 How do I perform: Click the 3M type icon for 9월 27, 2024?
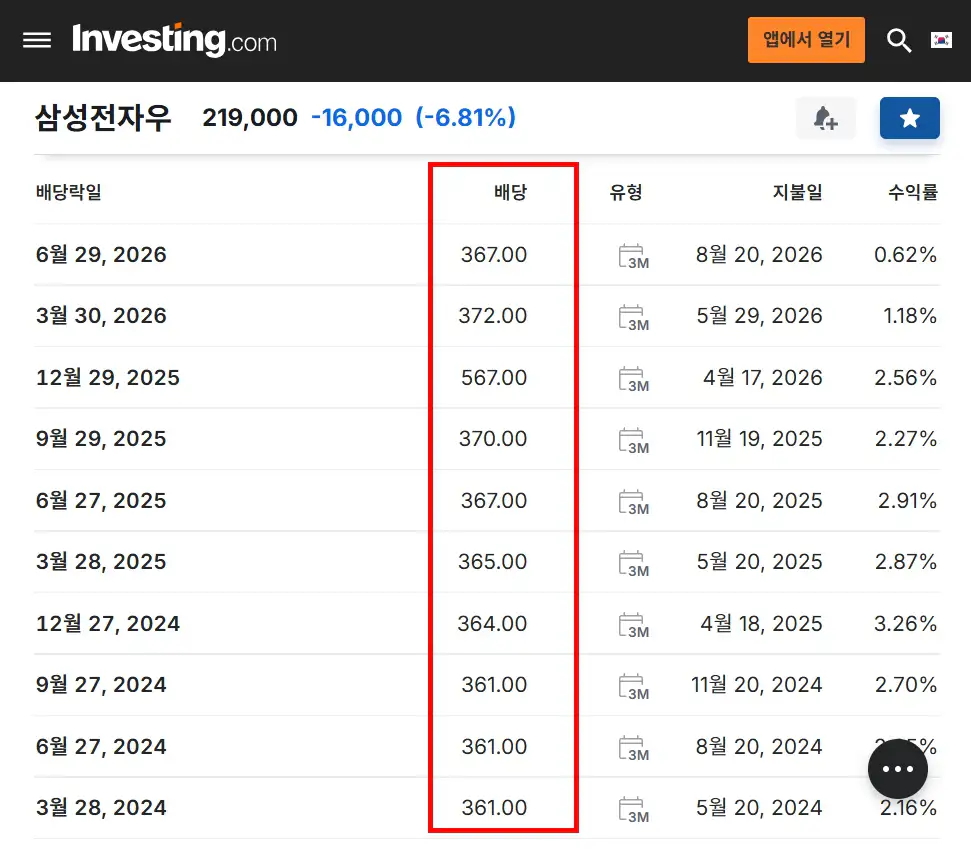coord(634,686)
